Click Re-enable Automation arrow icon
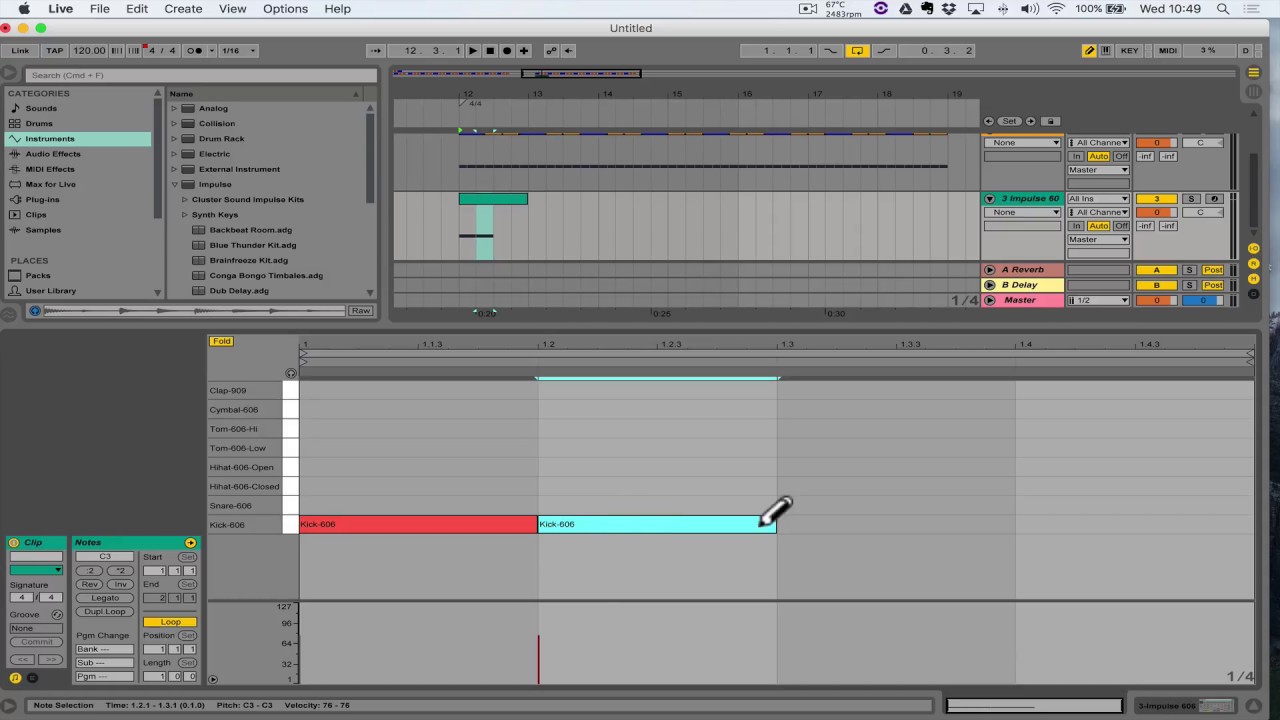 point(568,51)
